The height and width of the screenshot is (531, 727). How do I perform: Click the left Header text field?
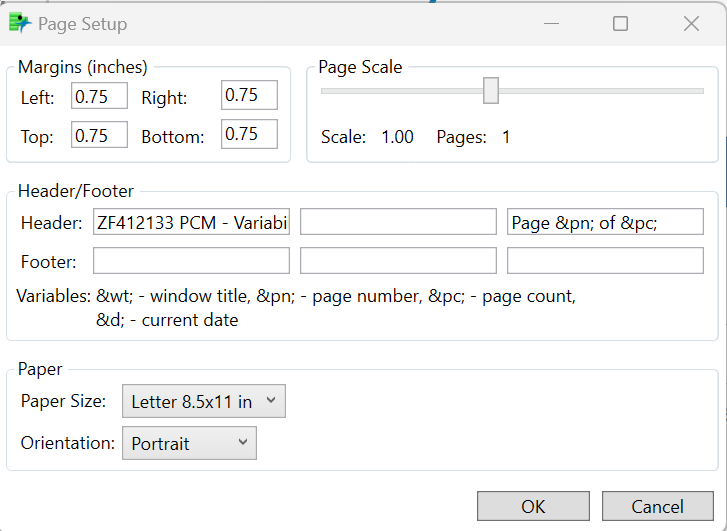(x=191, y=222)
